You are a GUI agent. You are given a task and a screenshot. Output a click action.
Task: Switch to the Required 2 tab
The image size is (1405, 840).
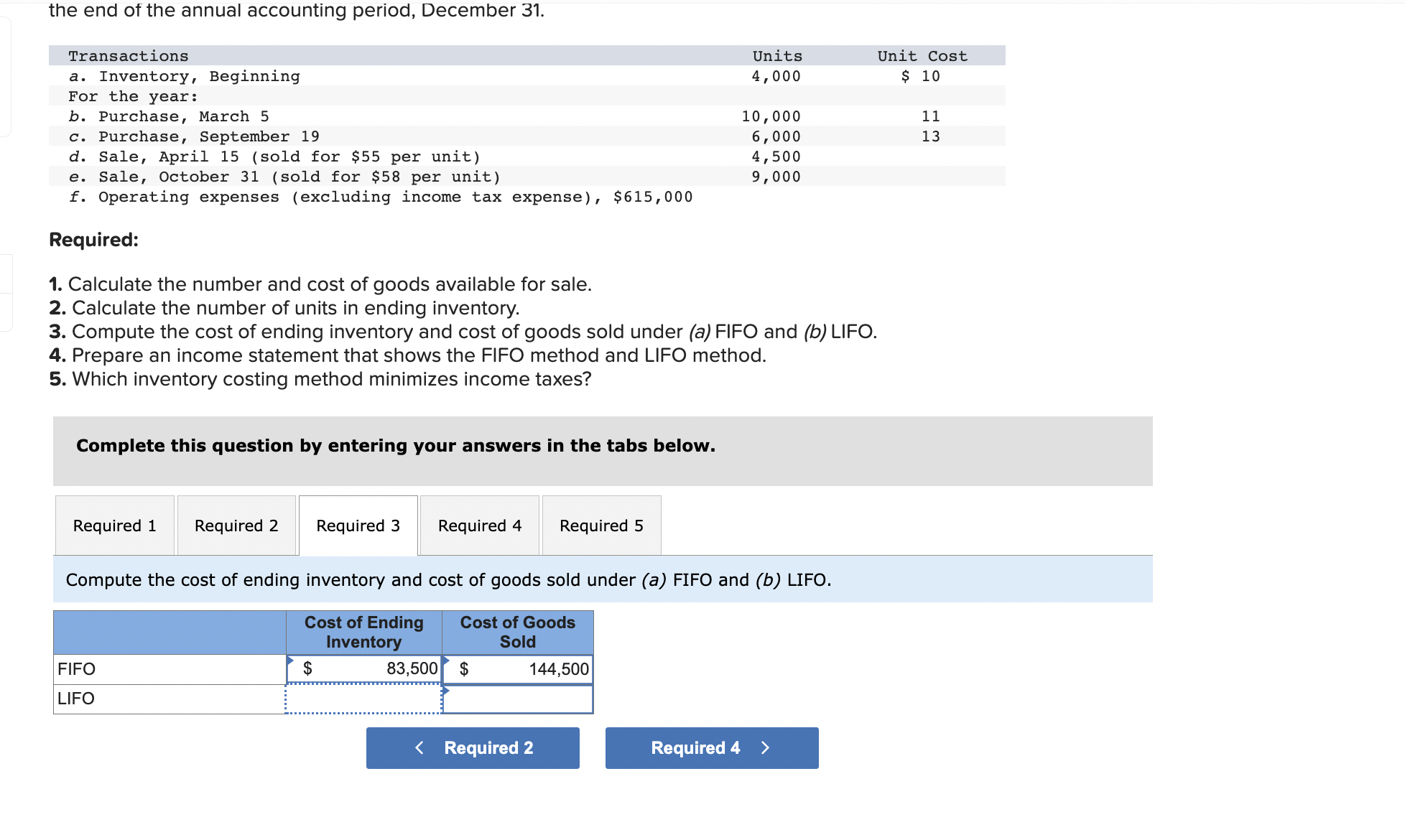[x=236, y=526]
